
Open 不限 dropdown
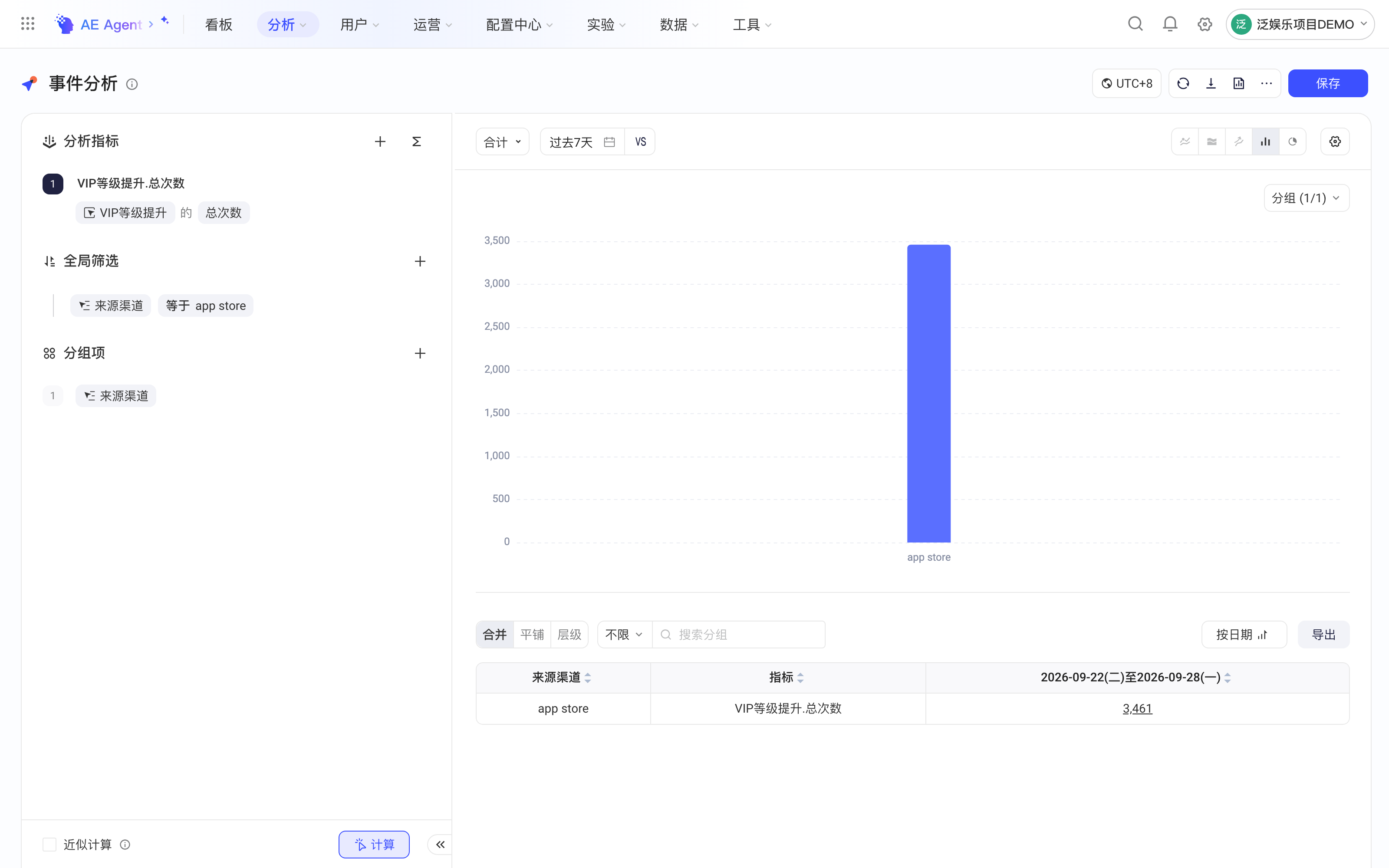(x=625, y=635)
